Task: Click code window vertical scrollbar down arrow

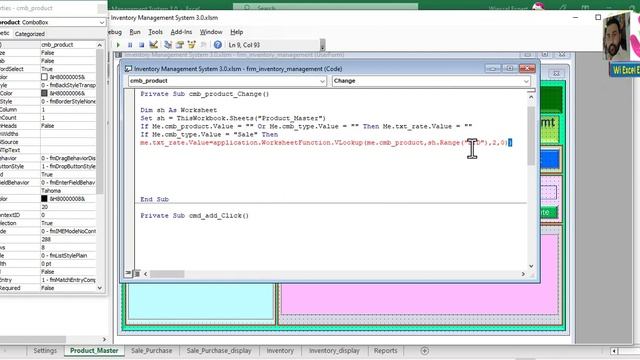Action: coord(531,266)
